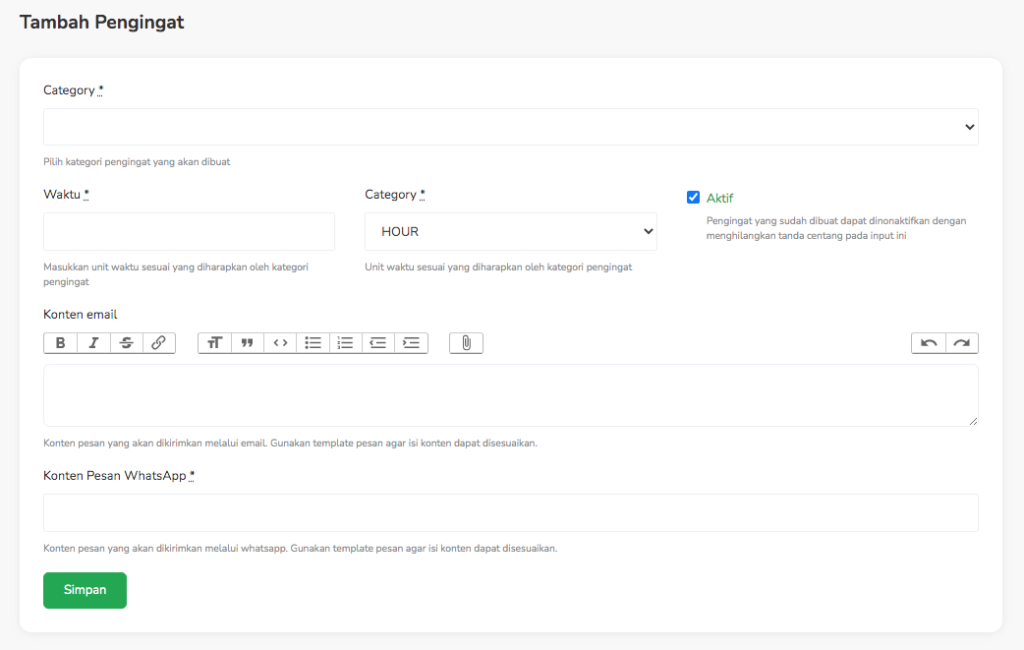Open the top Category dropdown
1024x650 pixels.
tap(510, 127)
